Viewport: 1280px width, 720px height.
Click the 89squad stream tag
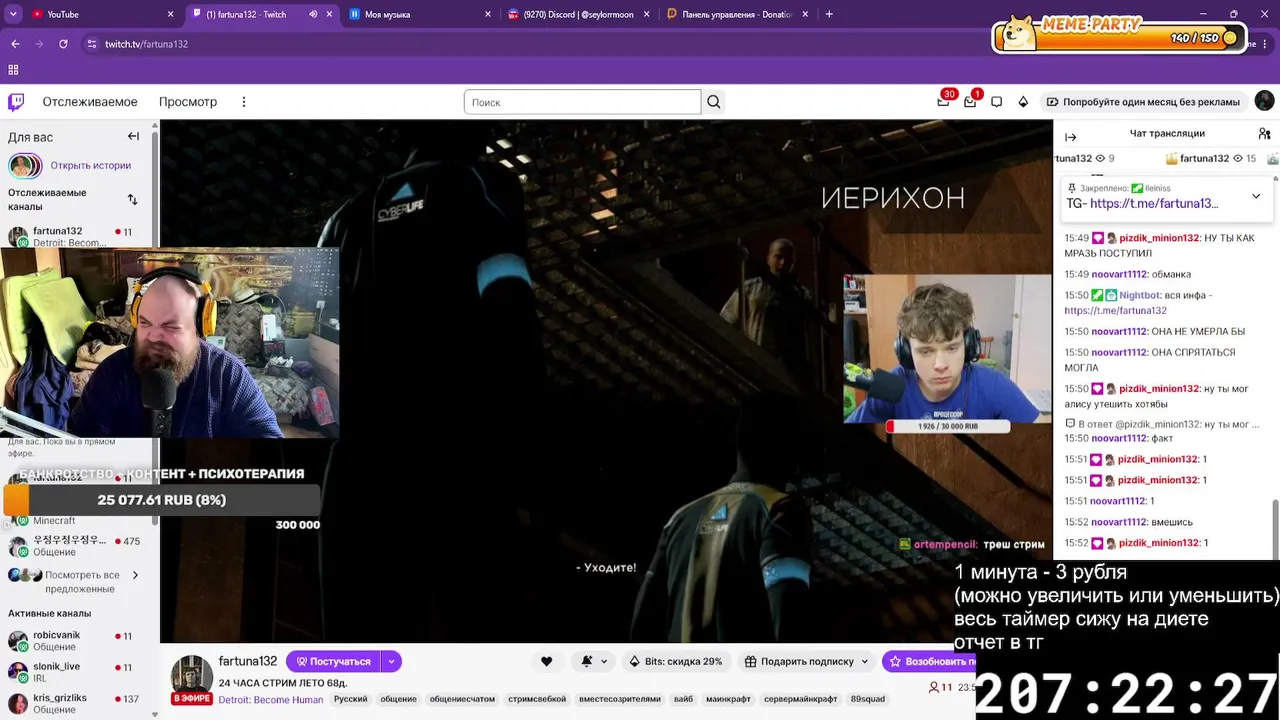click(868, 699)
